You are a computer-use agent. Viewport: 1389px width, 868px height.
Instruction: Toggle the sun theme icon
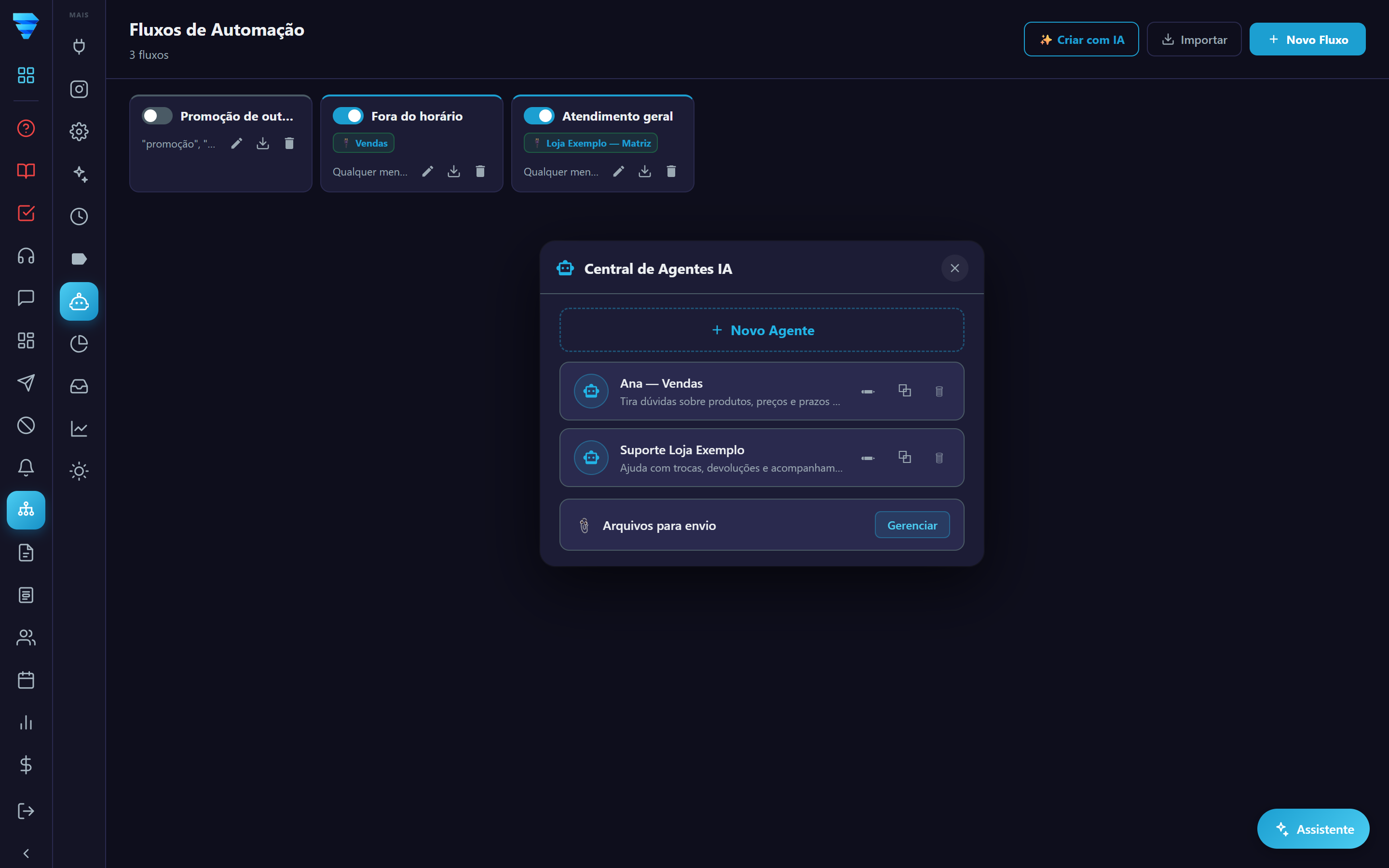(79, 471)
